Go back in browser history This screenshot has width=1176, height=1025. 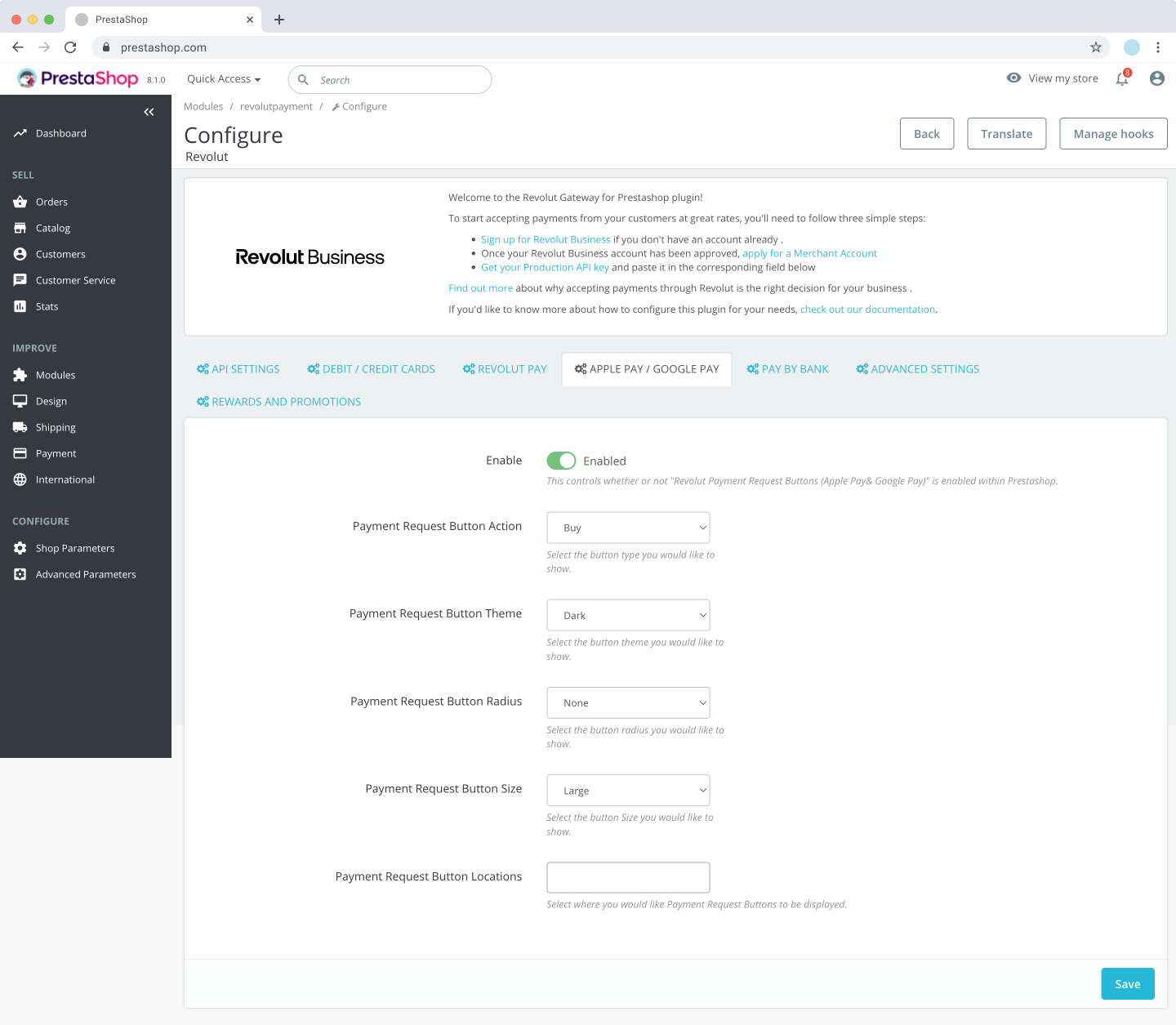(x=18, y=47)
